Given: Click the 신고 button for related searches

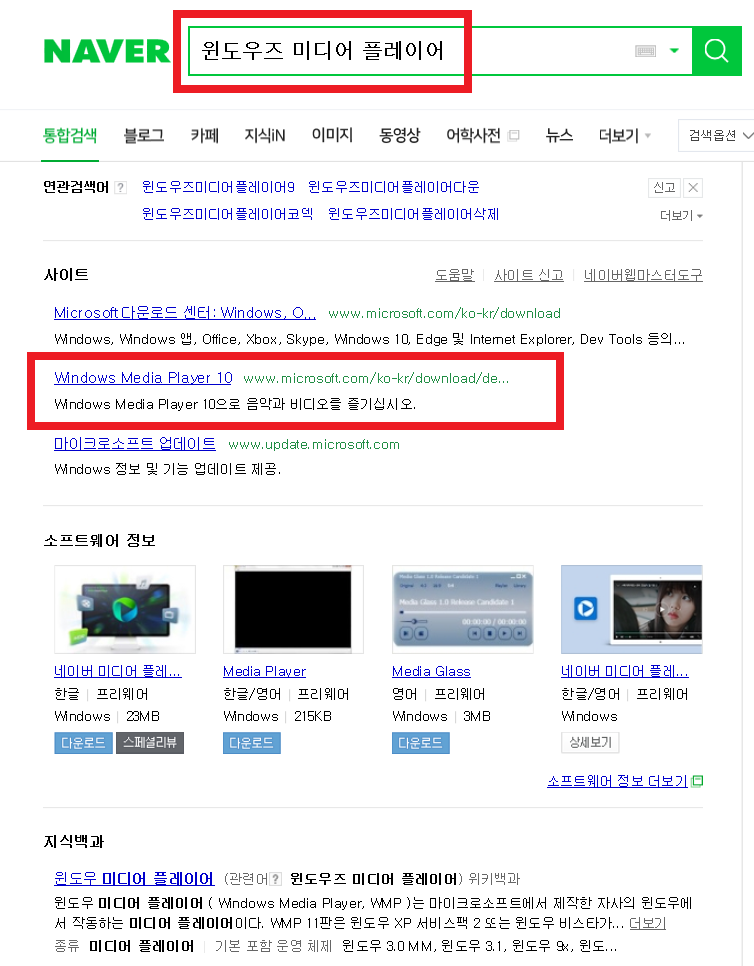Looking at the screenshot, I should [664, 187].
